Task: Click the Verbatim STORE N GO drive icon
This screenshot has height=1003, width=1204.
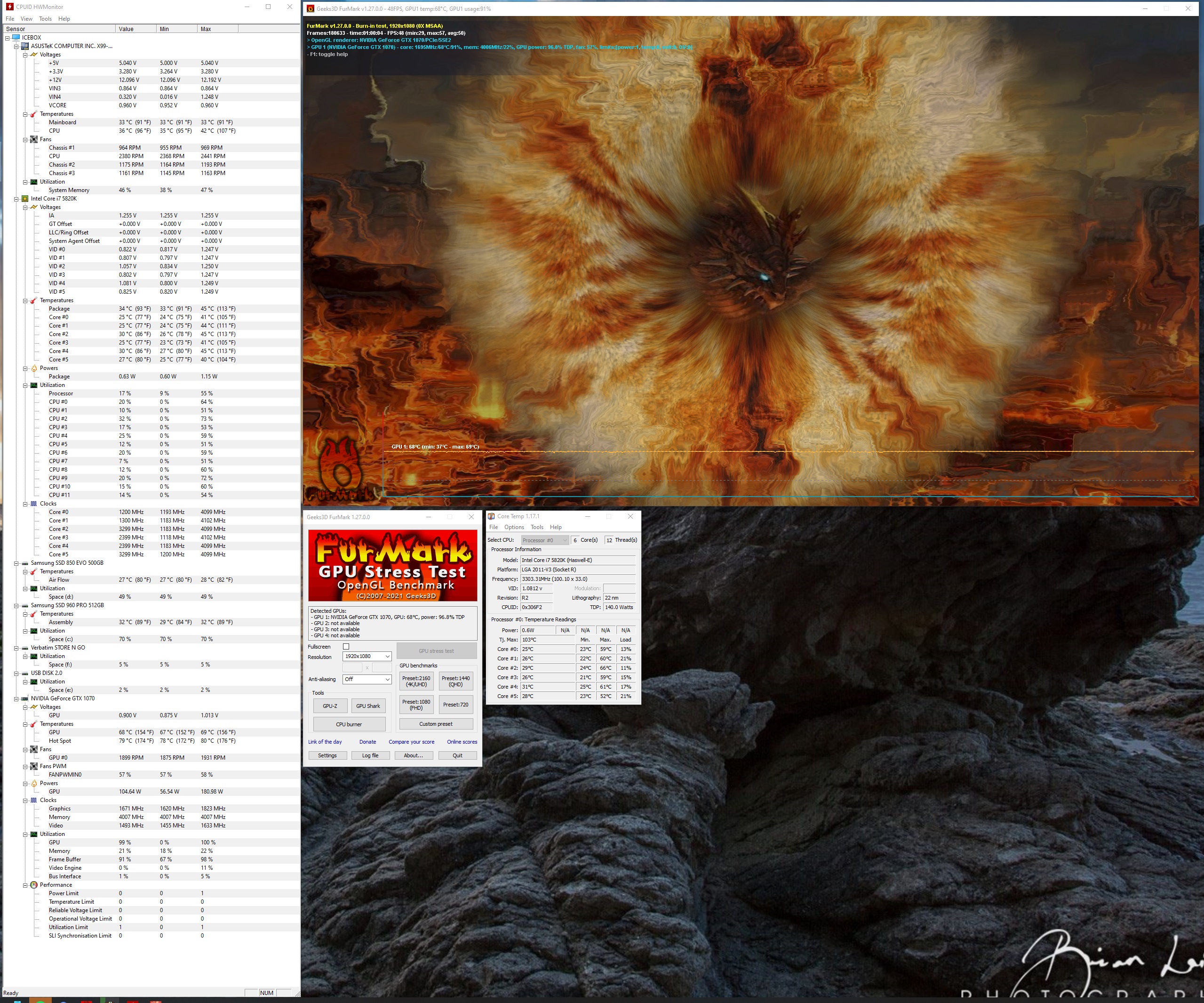Action: [x=25, y=648]
